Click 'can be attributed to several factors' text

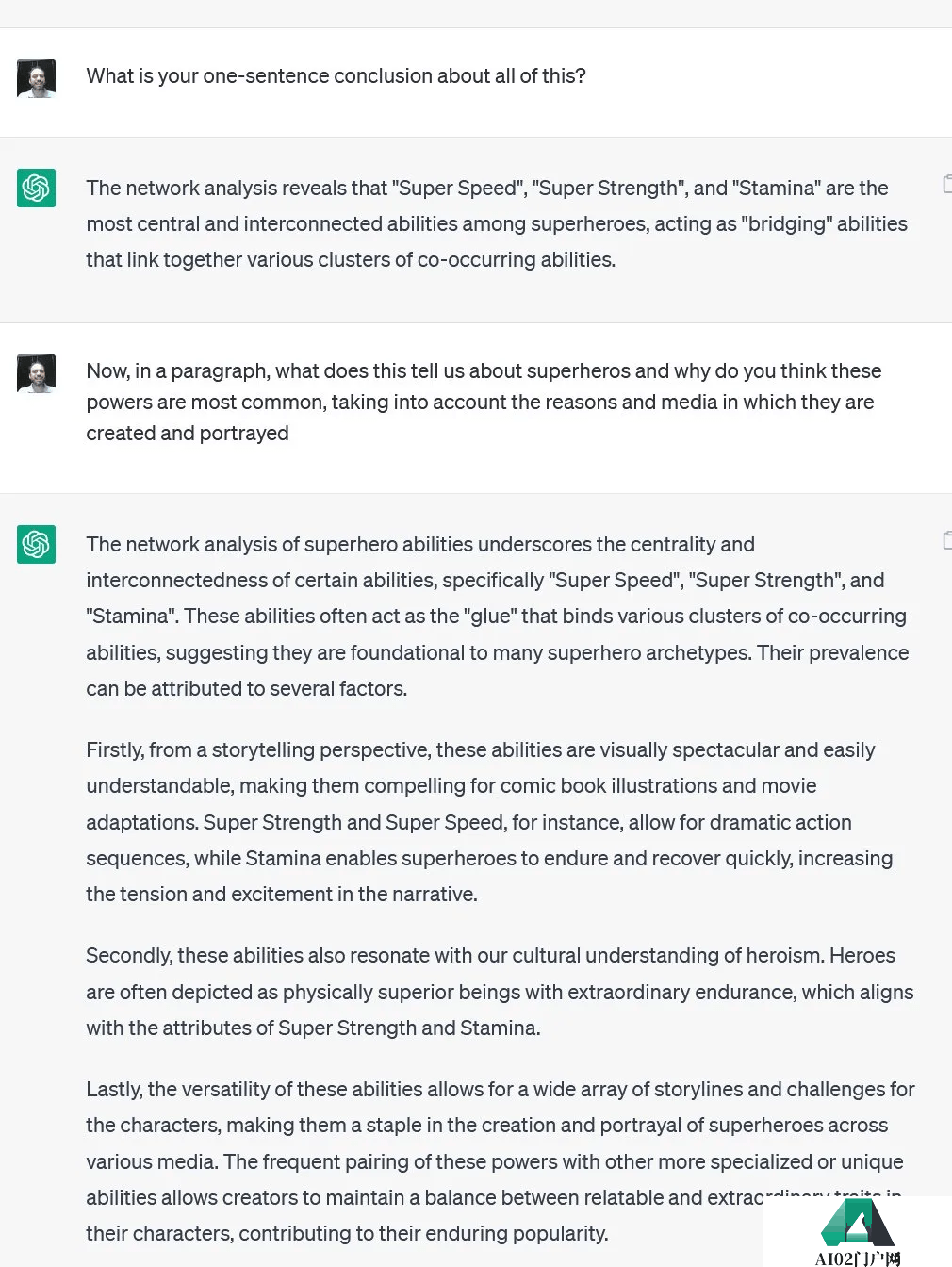pos(246,689)
